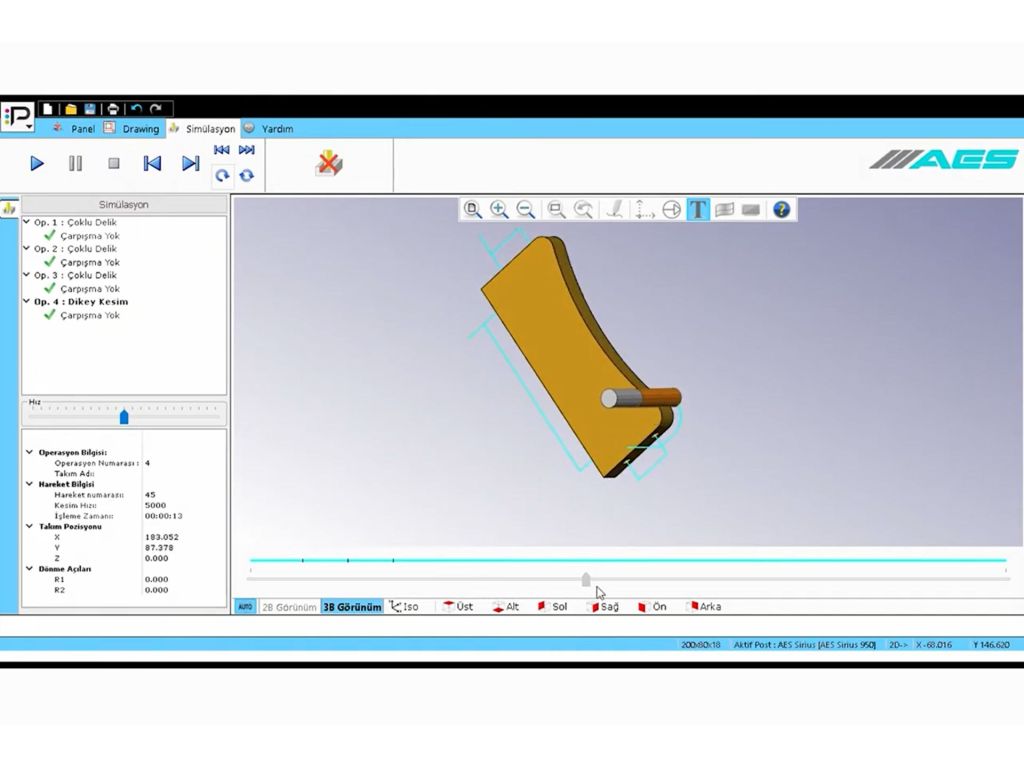Switch to the Üst view
This screenshot has height=768, width=1024.
pos(458,607)
